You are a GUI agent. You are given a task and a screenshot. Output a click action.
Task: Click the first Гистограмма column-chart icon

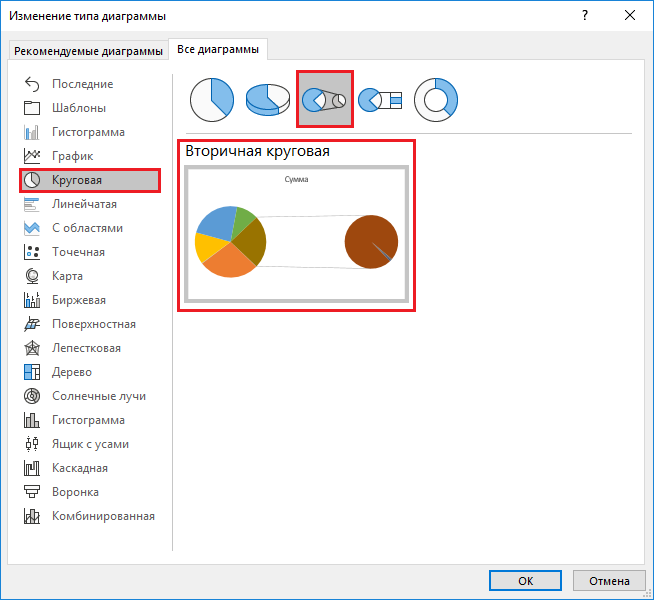32,132
